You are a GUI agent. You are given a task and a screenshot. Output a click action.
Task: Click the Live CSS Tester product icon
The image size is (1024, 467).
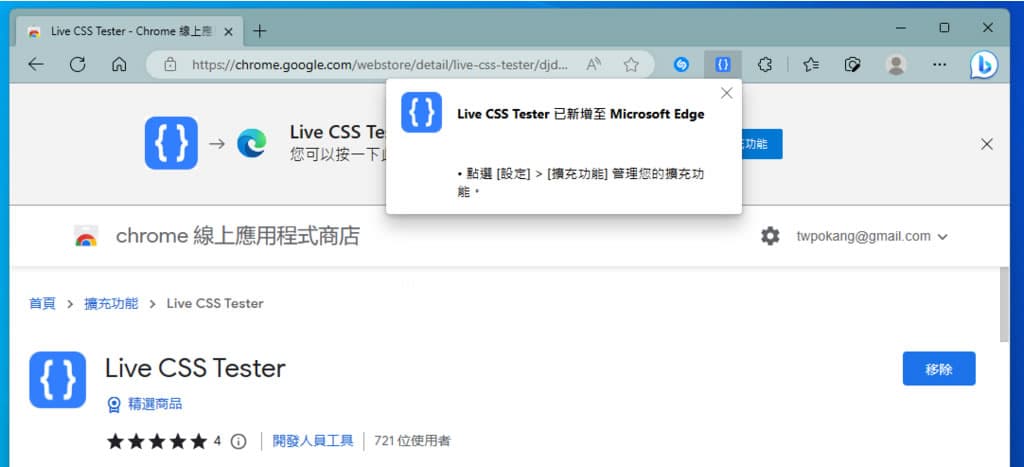(57, 379)
